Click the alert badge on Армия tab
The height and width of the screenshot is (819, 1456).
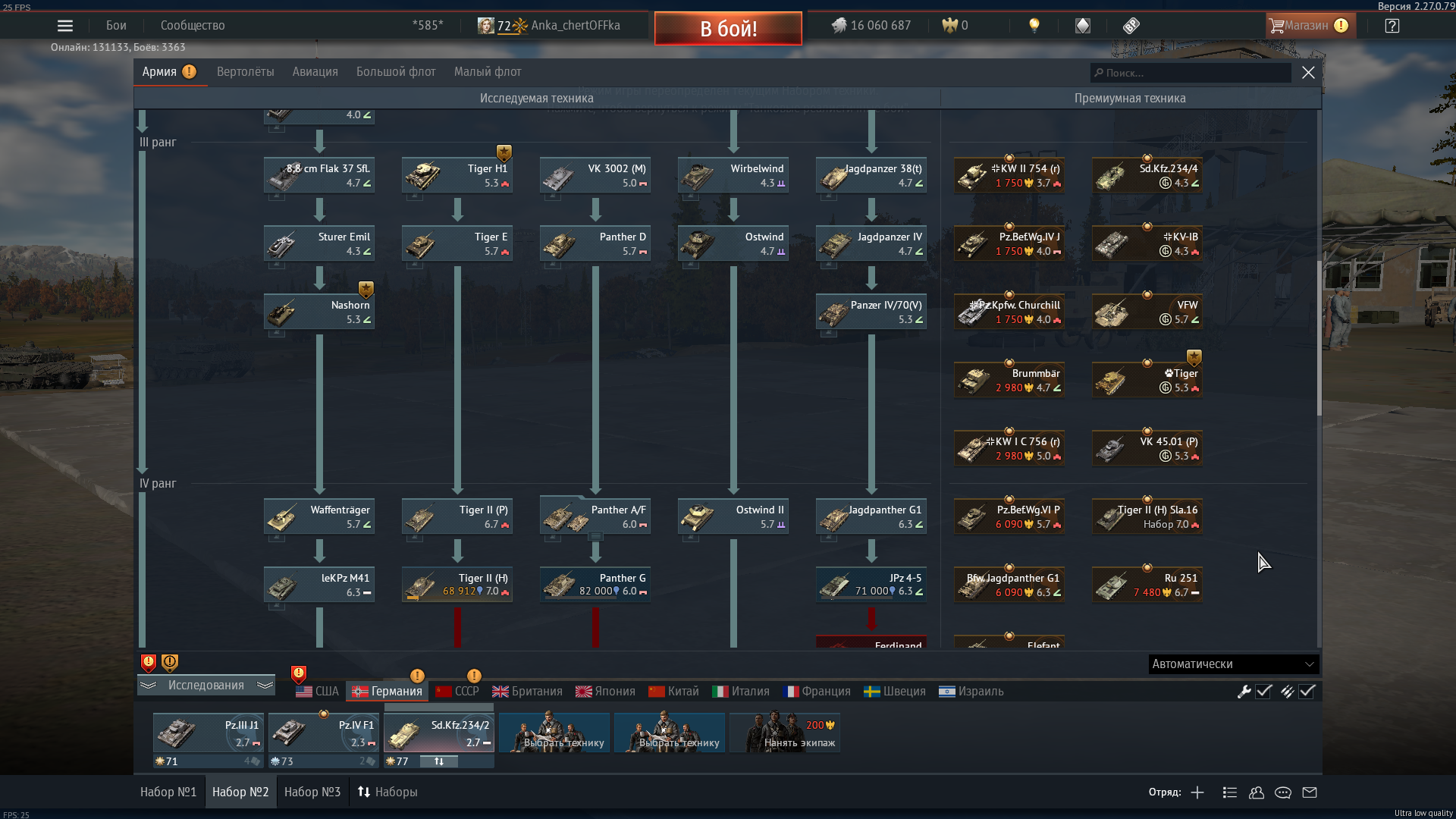point(189,72)
